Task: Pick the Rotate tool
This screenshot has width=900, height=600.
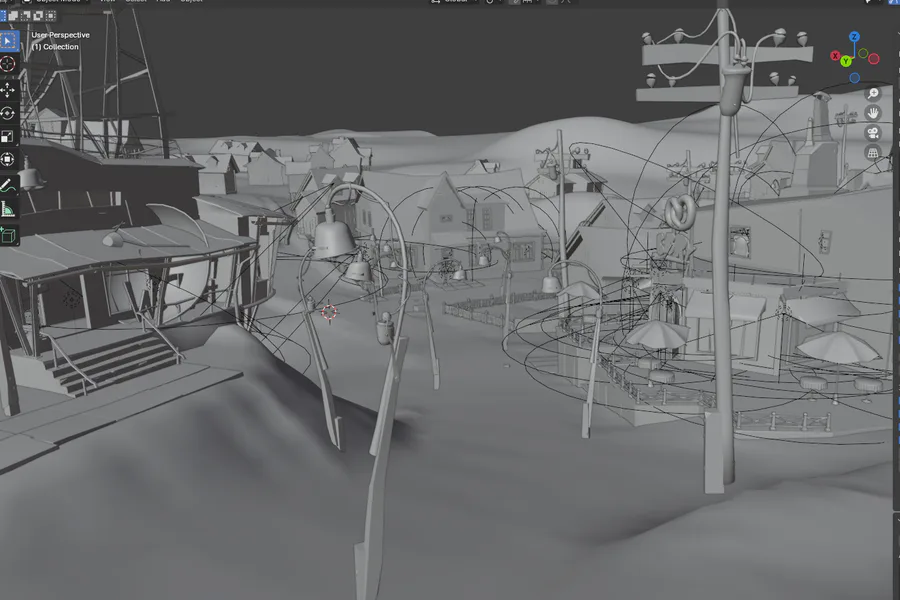Action: tap(8, 114)
